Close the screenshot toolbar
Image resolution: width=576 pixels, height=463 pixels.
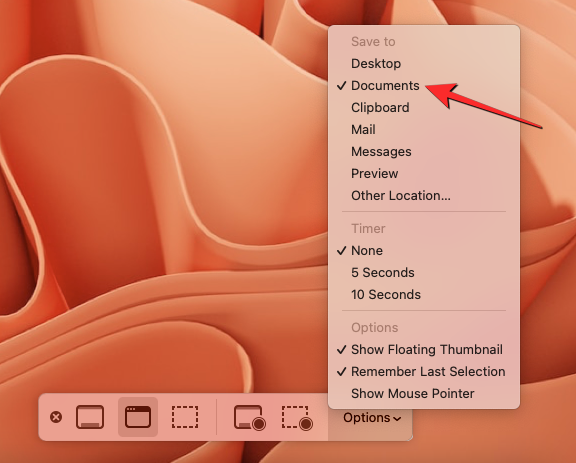tap(56, 417)
